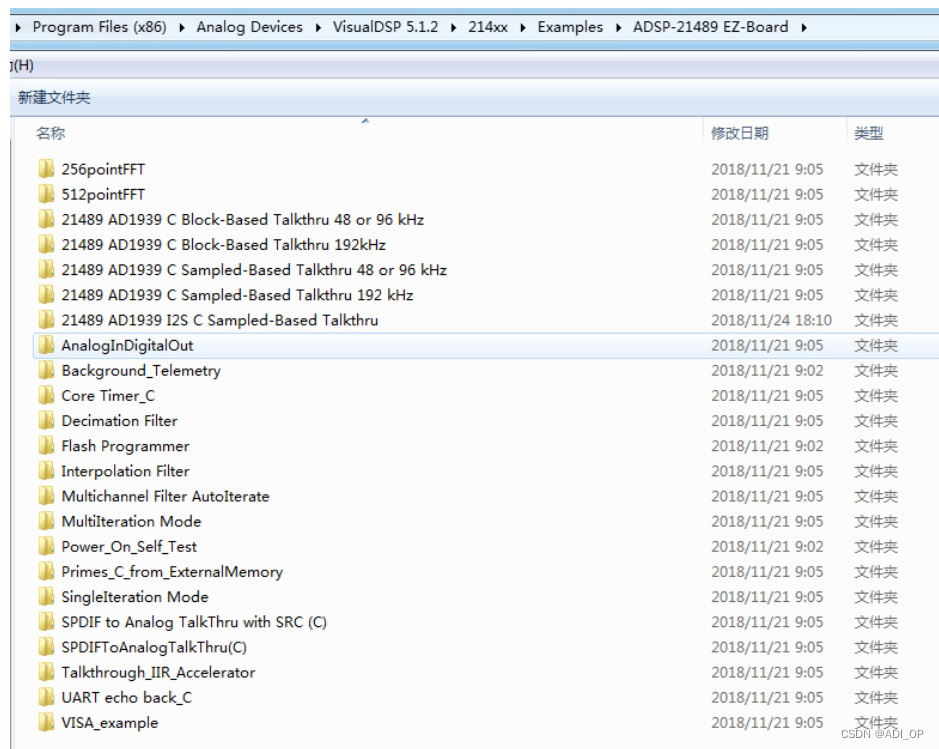Click folder icon for Block-Based Talkthru 48 or 96 kHz

46,219
